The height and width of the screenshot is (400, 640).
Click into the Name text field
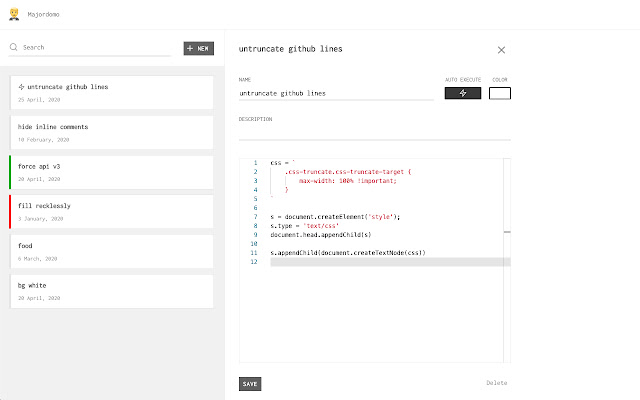[335, 93]
